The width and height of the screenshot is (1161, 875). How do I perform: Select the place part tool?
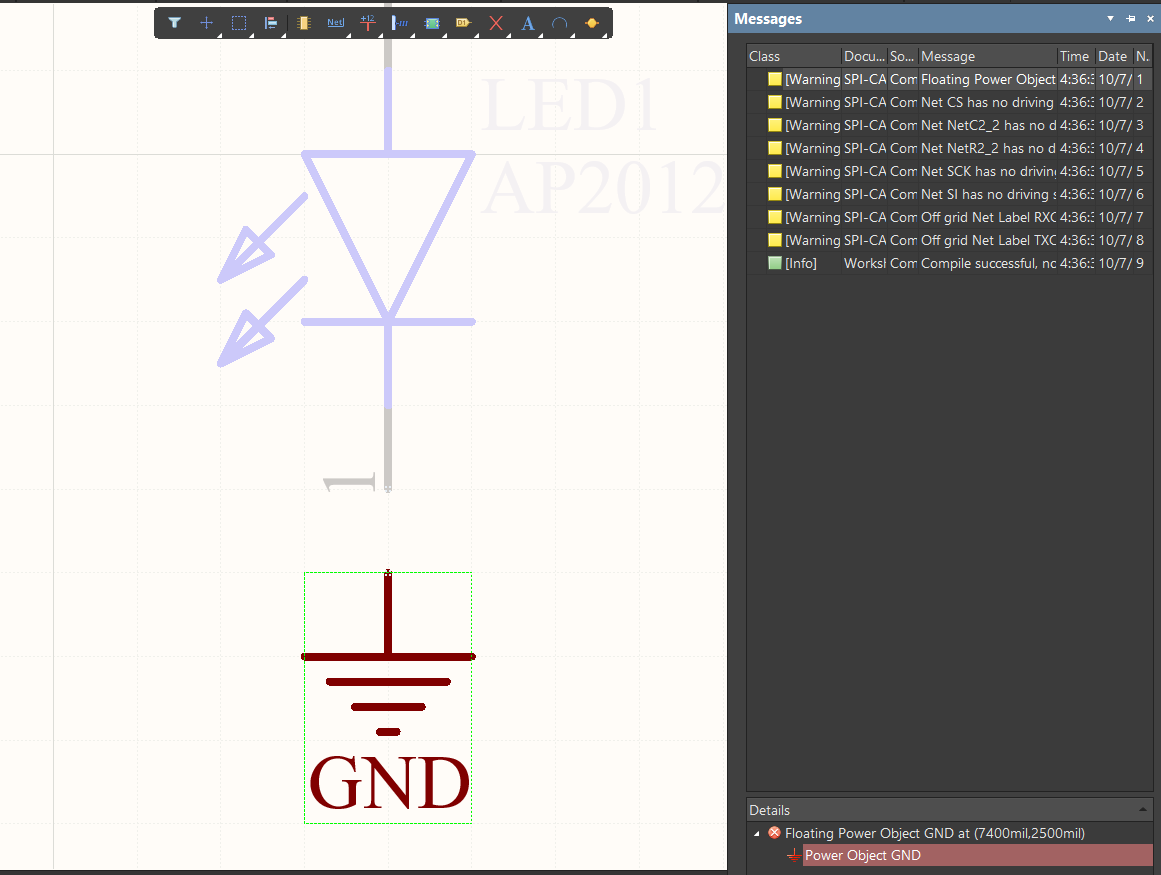coord(303,23)
